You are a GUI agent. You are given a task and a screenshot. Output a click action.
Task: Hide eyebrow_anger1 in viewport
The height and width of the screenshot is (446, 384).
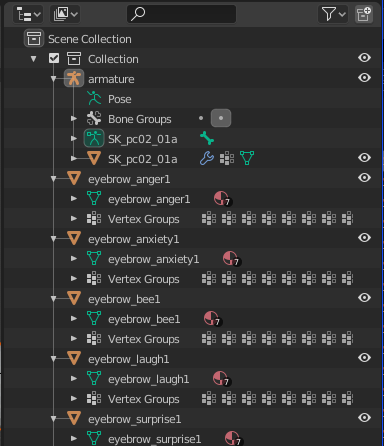(364, 178)
